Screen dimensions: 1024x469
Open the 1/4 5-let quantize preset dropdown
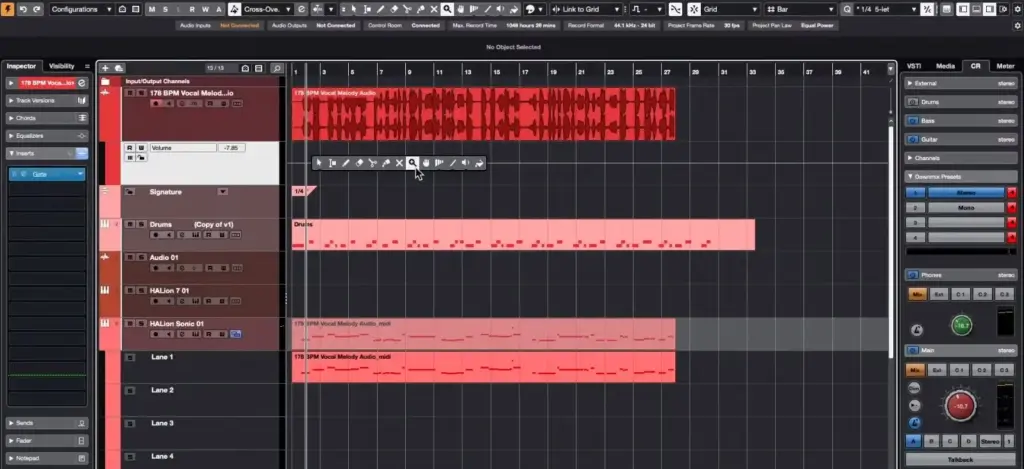point(887,9)
